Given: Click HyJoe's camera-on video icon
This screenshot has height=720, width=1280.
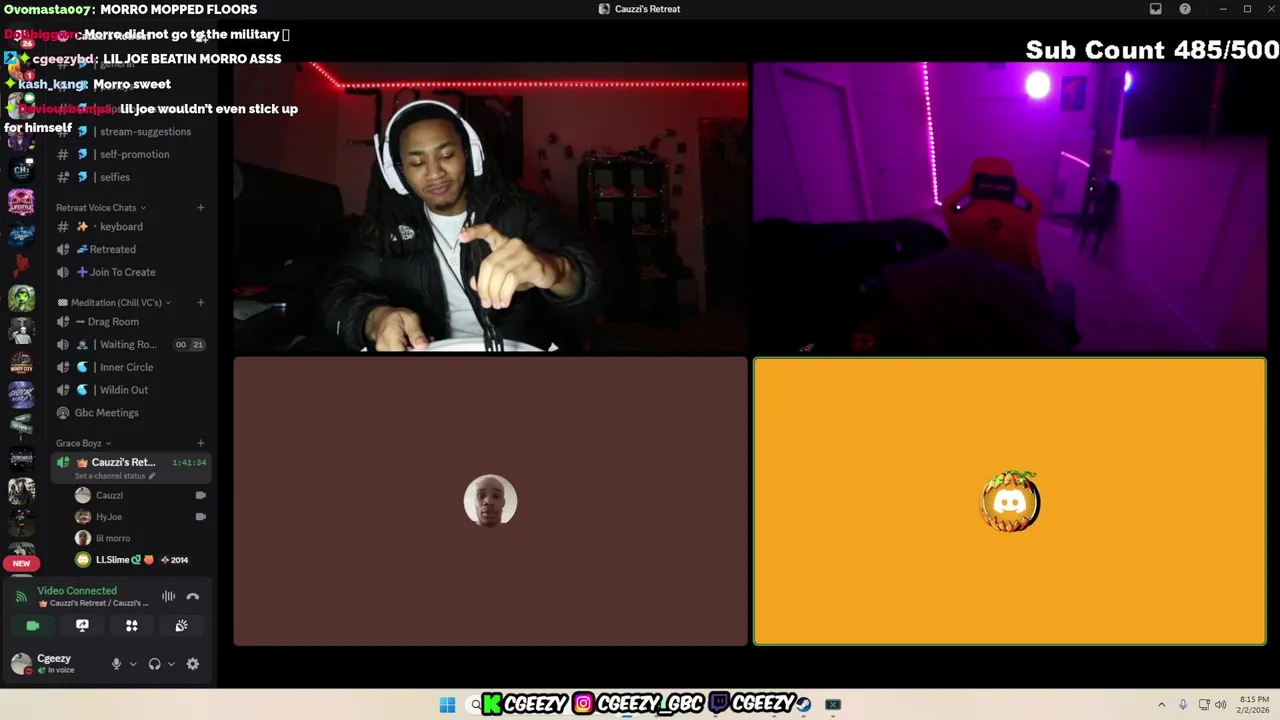Looking at the screenshot, I should tap(200, 517).
